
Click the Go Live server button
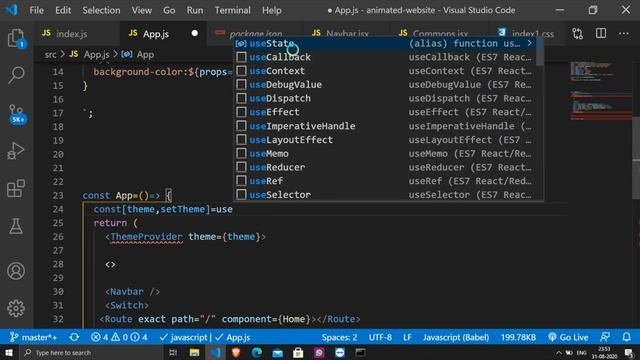[568, 337]
